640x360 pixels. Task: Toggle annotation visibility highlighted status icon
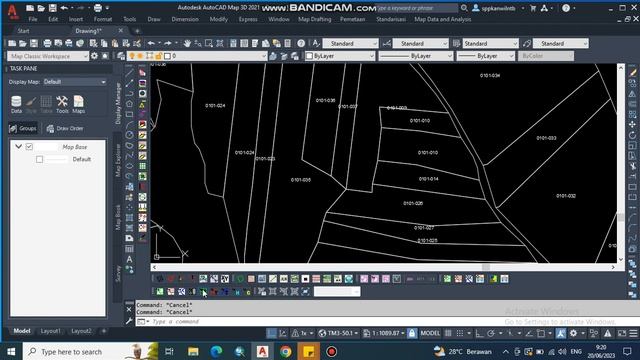[x=561, y=333]
